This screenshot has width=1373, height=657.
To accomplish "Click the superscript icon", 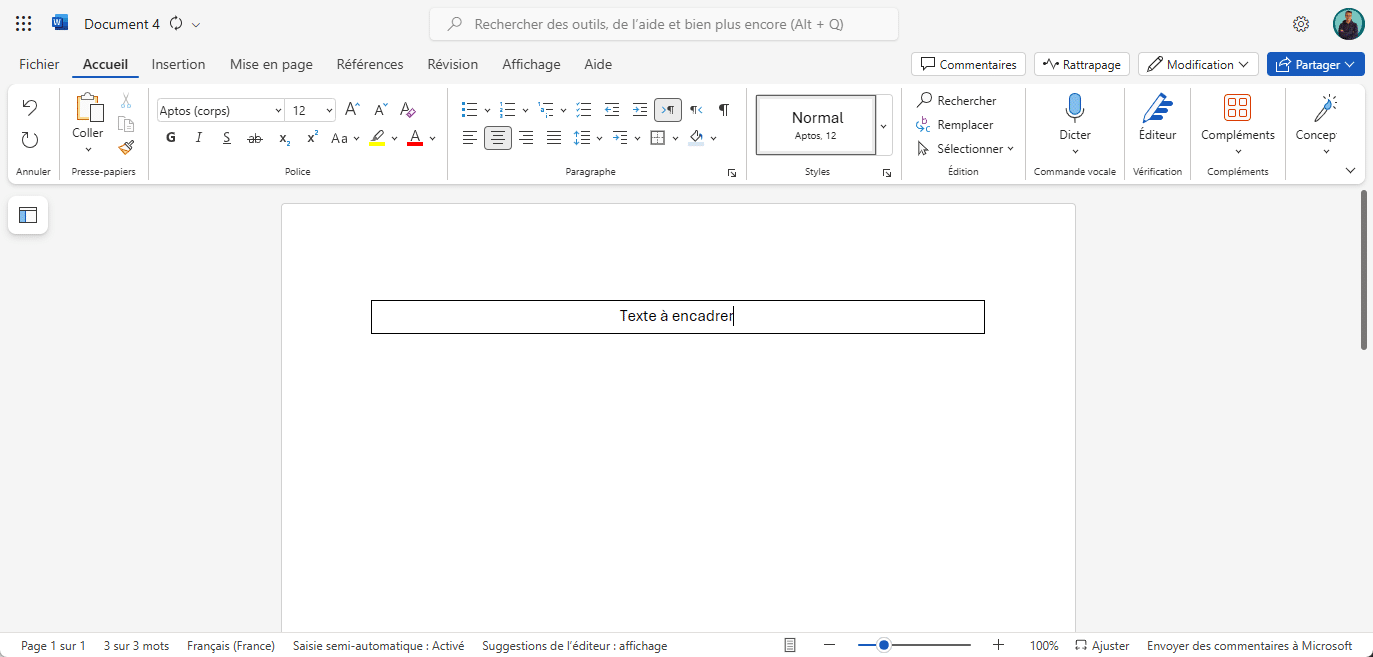I will 311,137.
